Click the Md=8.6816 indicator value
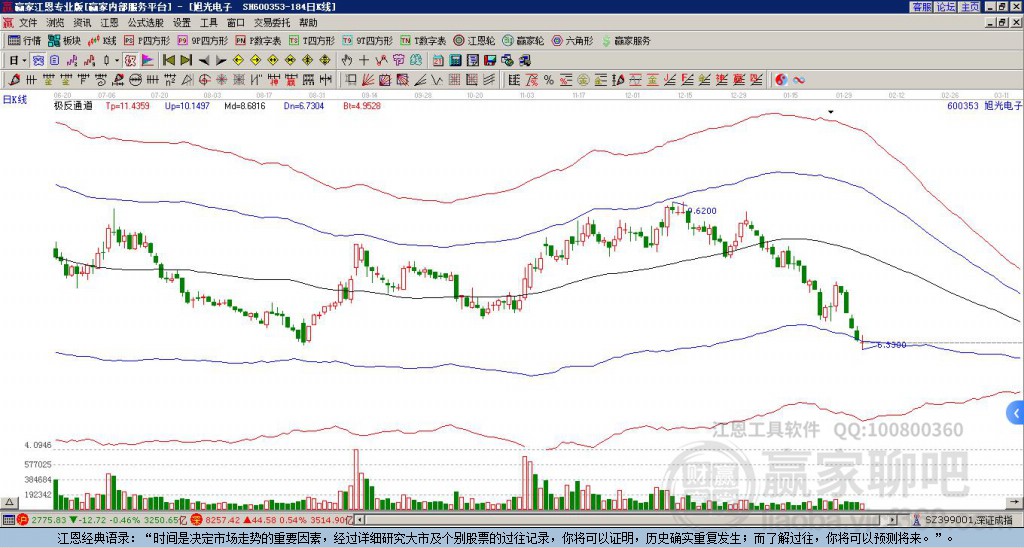The height and width of the screenshot is (548, 1024). [245, 105]
